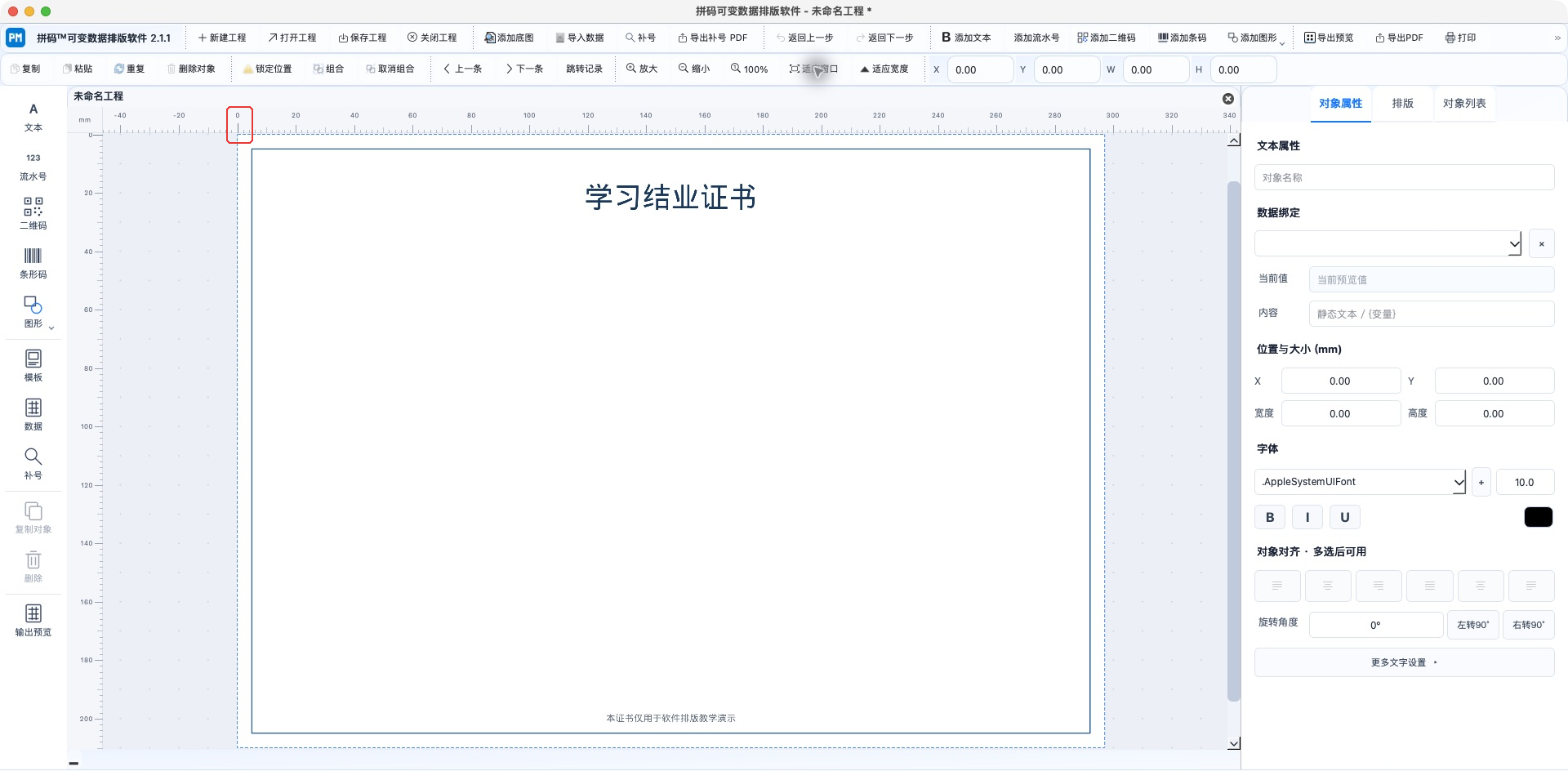Click the canvas vertical scrollbar
The height and width of the screenshot is (771, 1568).
coord(1234,441)
